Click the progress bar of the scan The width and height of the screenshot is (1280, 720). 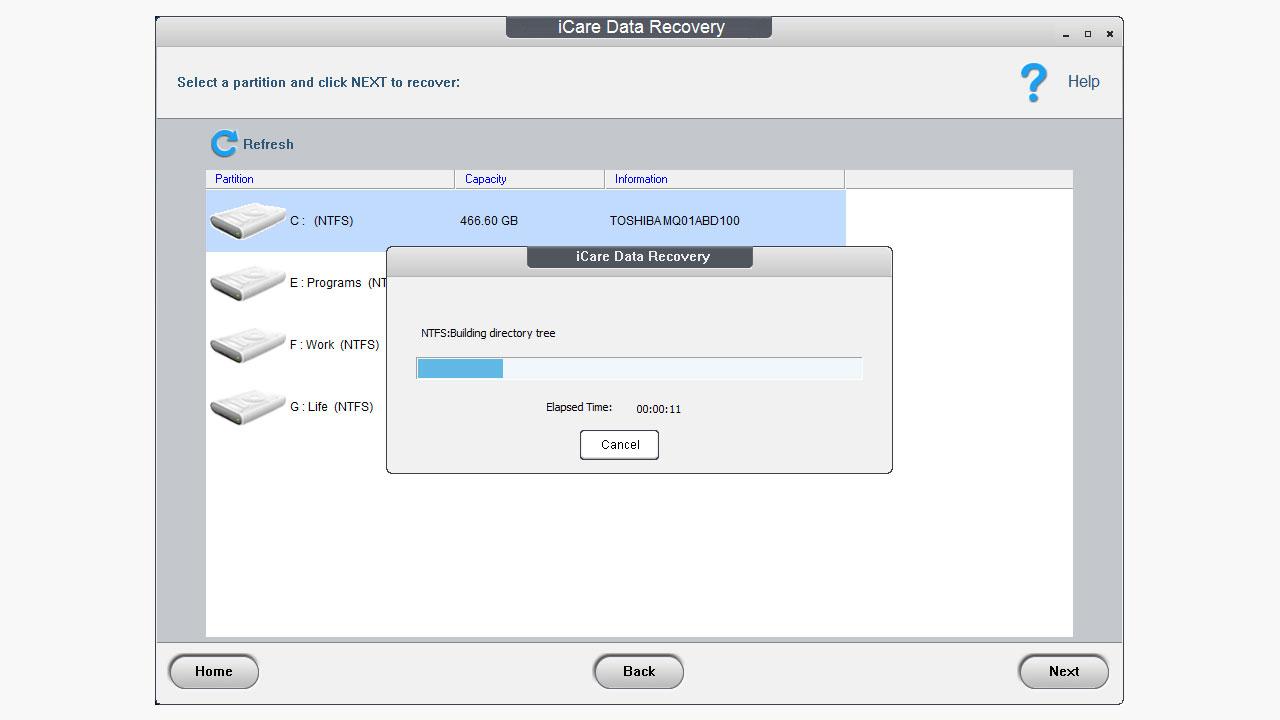click(639, 368)
